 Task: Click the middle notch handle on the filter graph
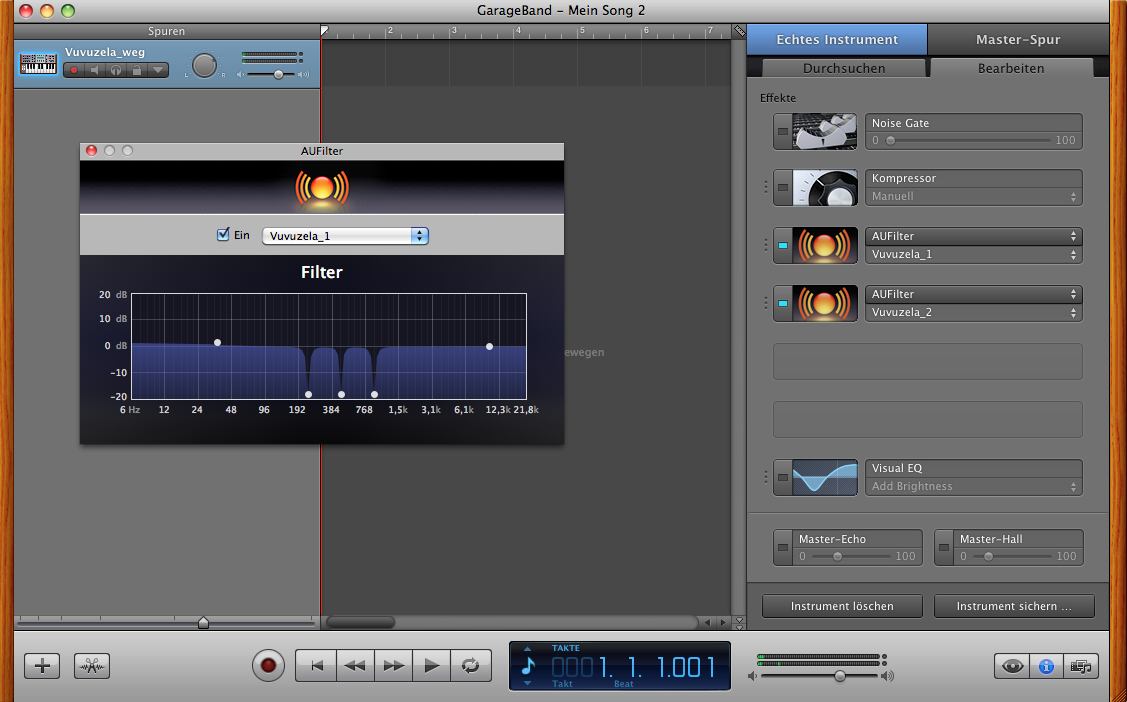[341, 394]
